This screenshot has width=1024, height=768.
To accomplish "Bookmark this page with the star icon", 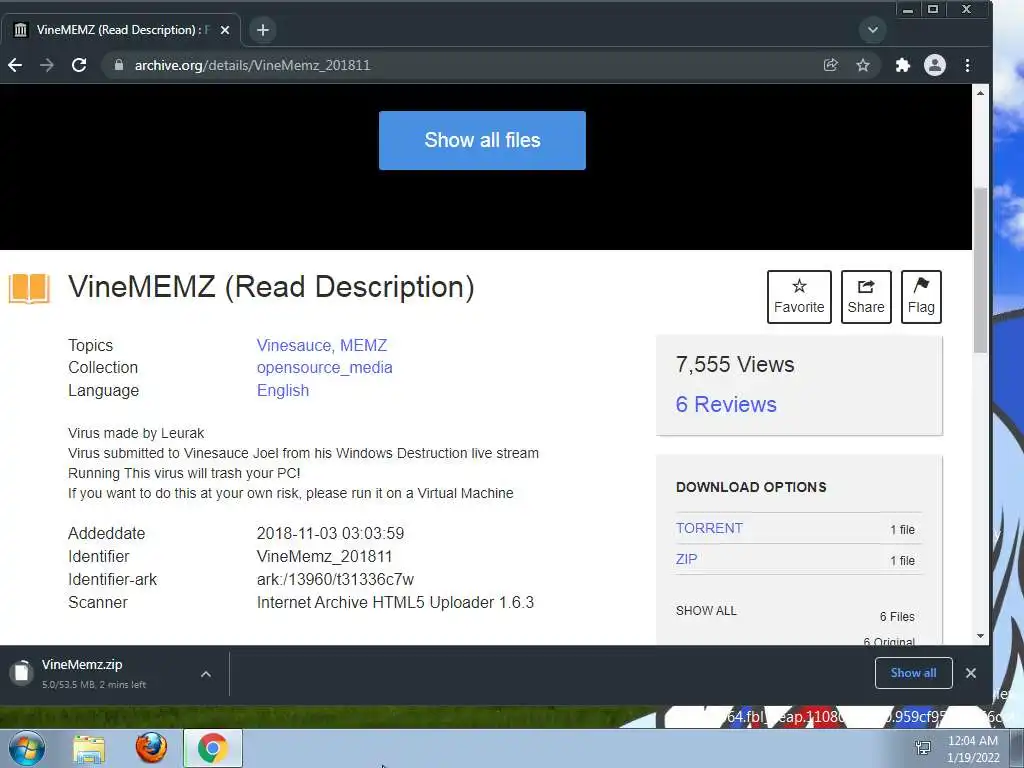I will tap(863, 65).
